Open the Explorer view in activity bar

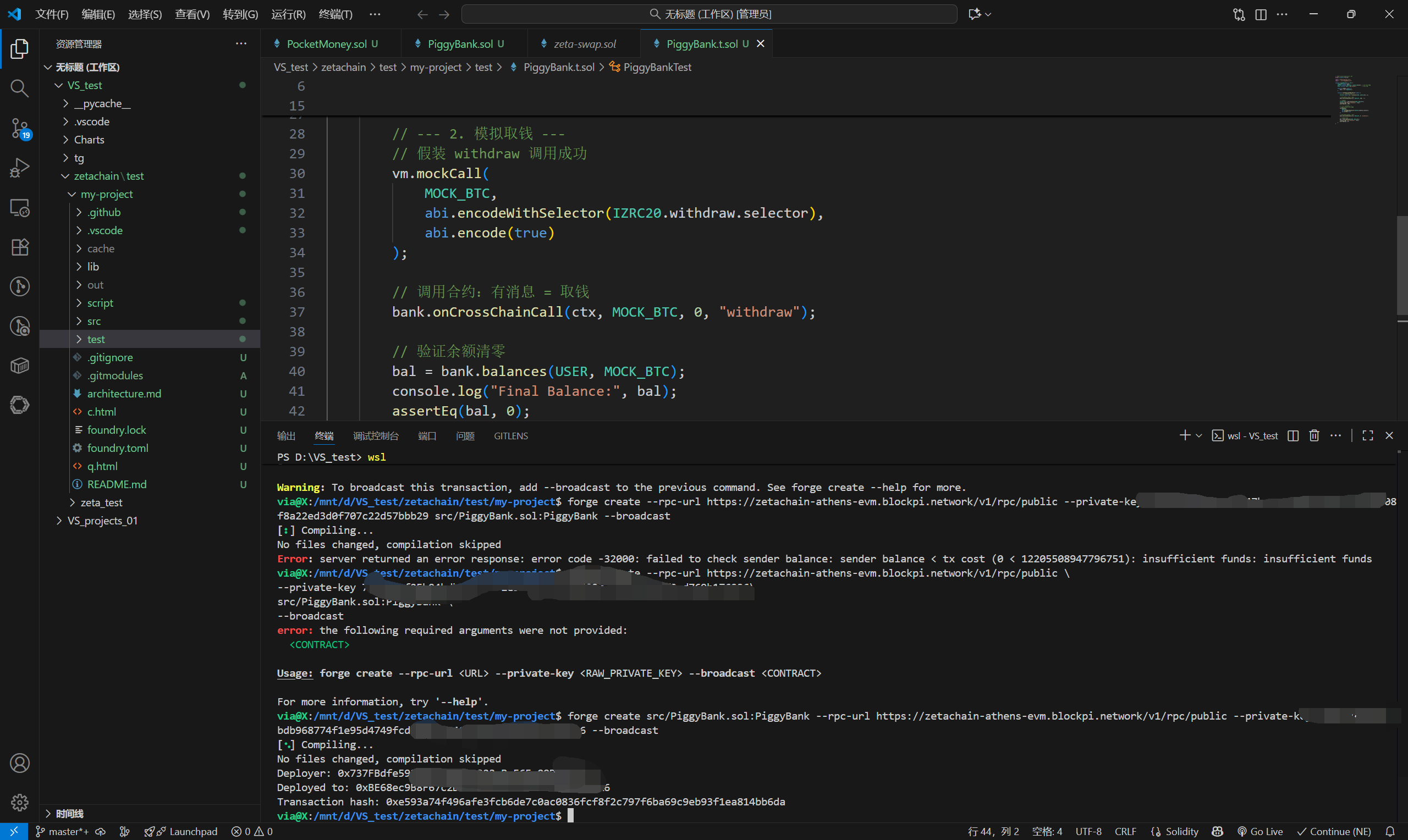(x=19, y=49)
